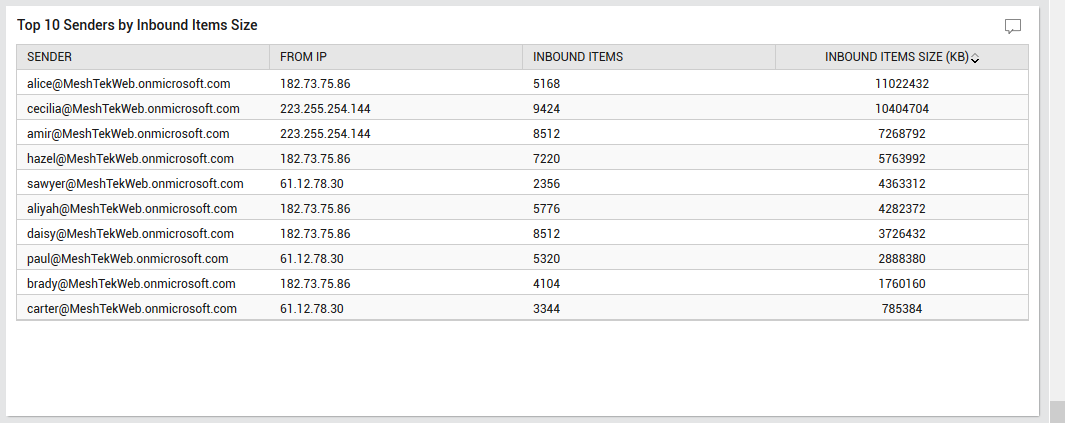
Task: Click the widget title Top 10 Senders
Action: coord(137,25)
